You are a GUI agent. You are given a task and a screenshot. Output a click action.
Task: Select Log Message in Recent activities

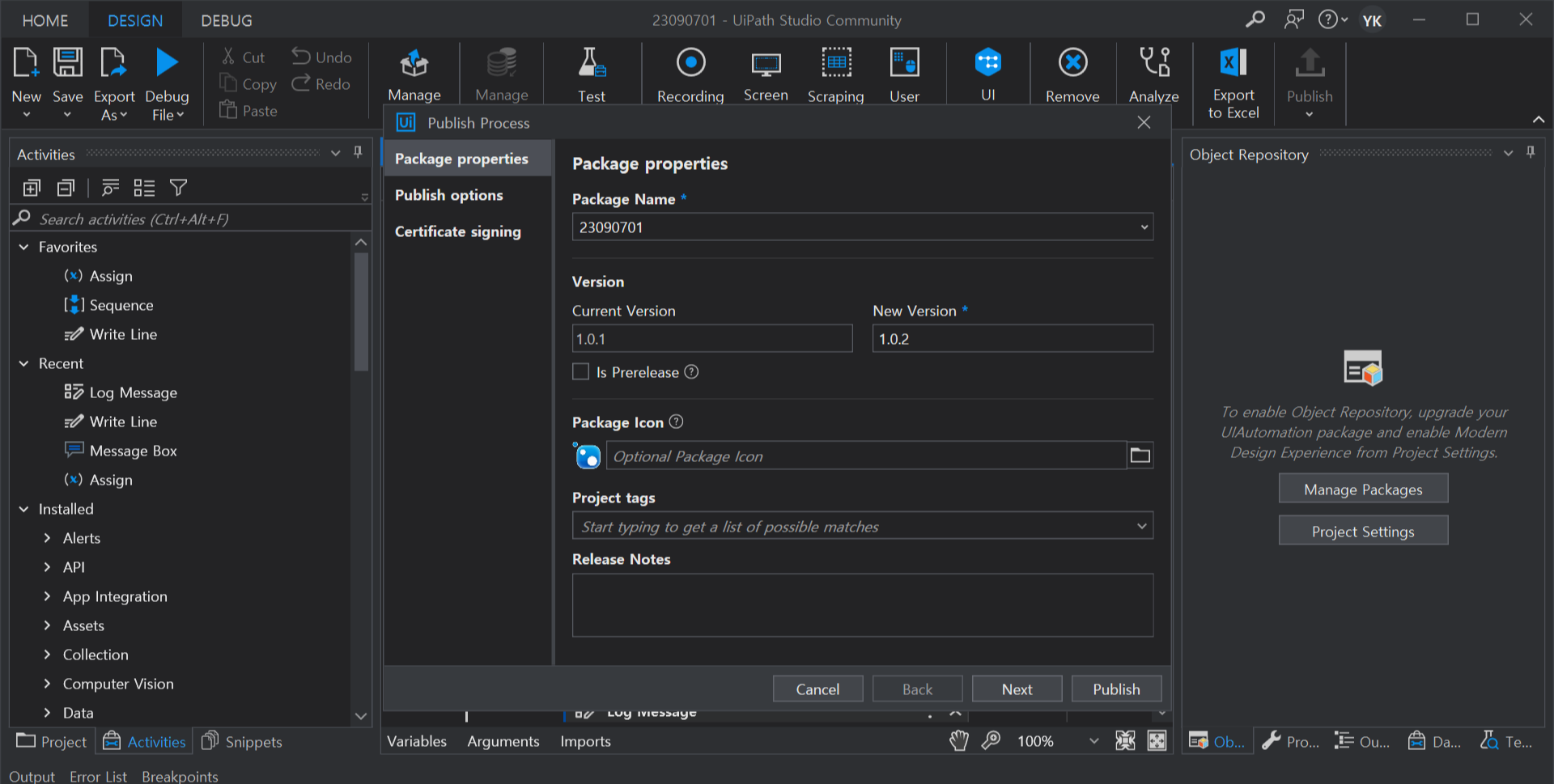click(133, 392)
